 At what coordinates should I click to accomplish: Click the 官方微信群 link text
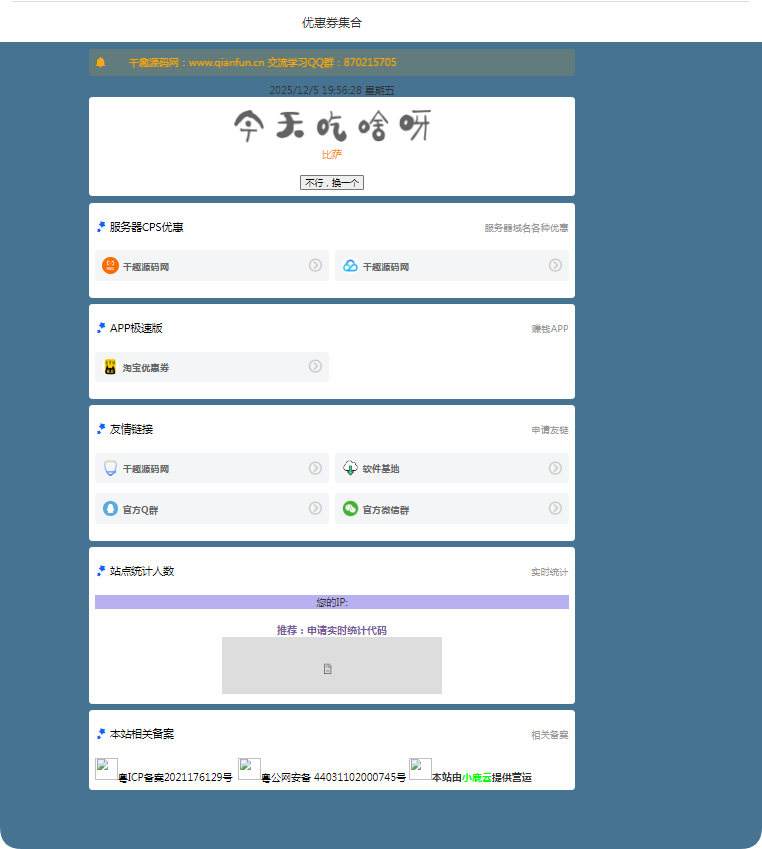pos(386,510)
